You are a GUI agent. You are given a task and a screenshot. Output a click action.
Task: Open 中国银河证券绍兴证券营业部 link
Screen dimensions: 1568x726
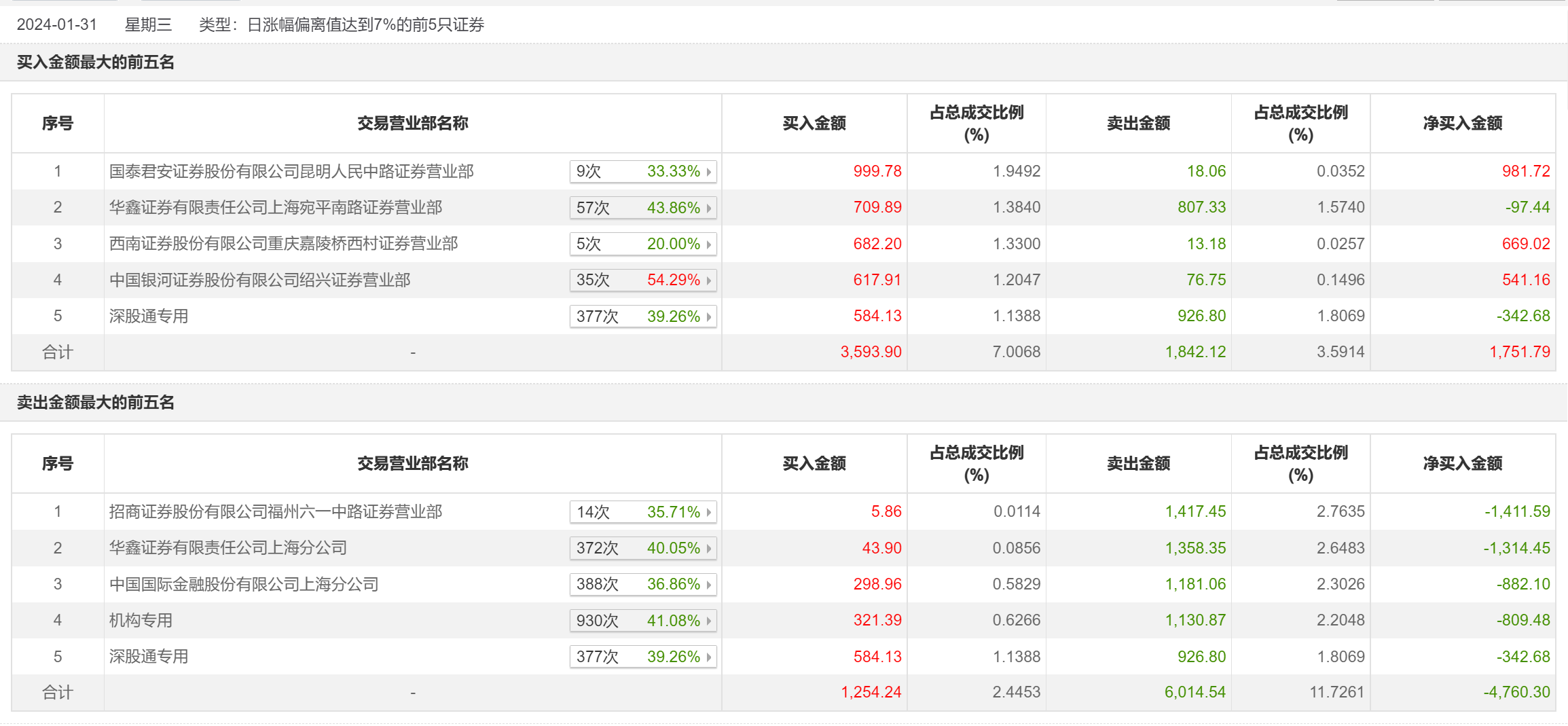click(259, 280)
